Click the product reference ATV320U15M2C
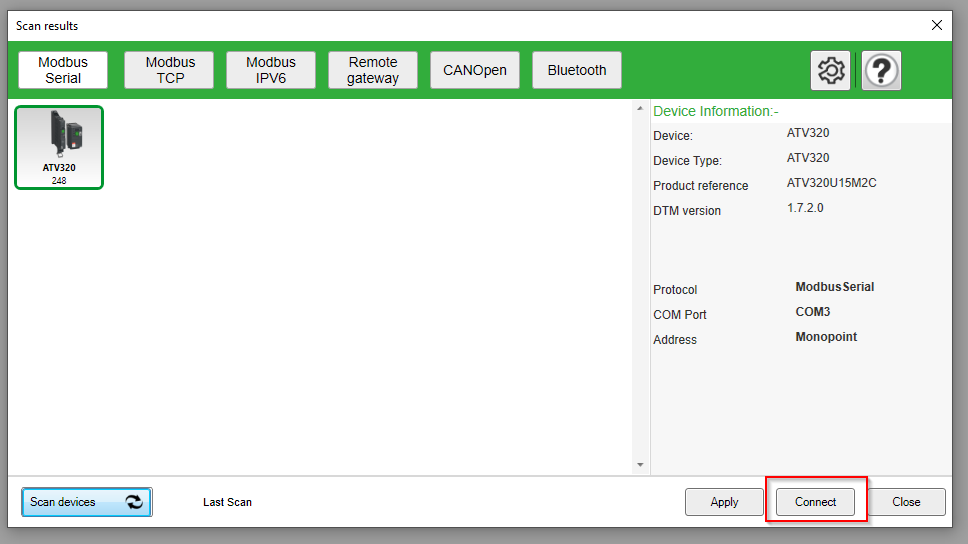 832,183
